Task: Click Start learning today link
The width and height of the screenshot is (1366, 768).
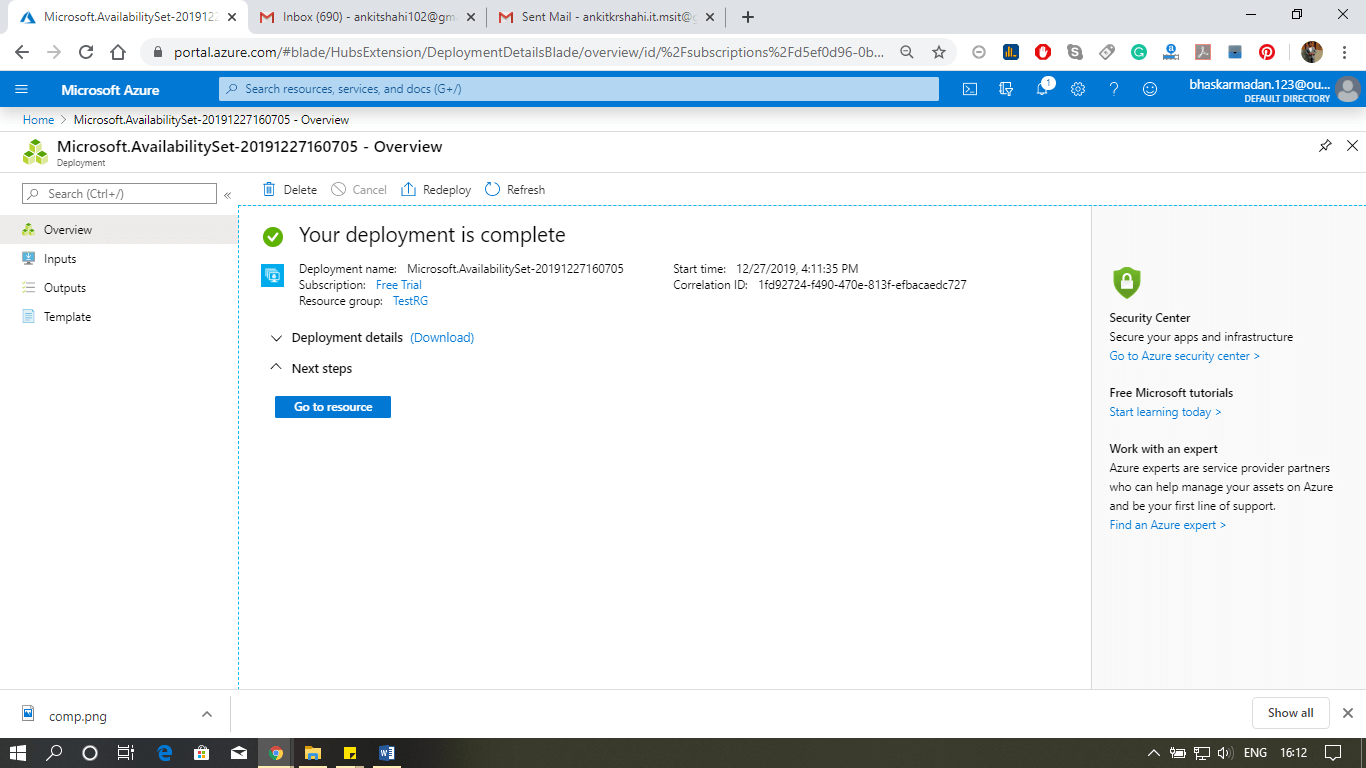Action: coord(1165,412)
